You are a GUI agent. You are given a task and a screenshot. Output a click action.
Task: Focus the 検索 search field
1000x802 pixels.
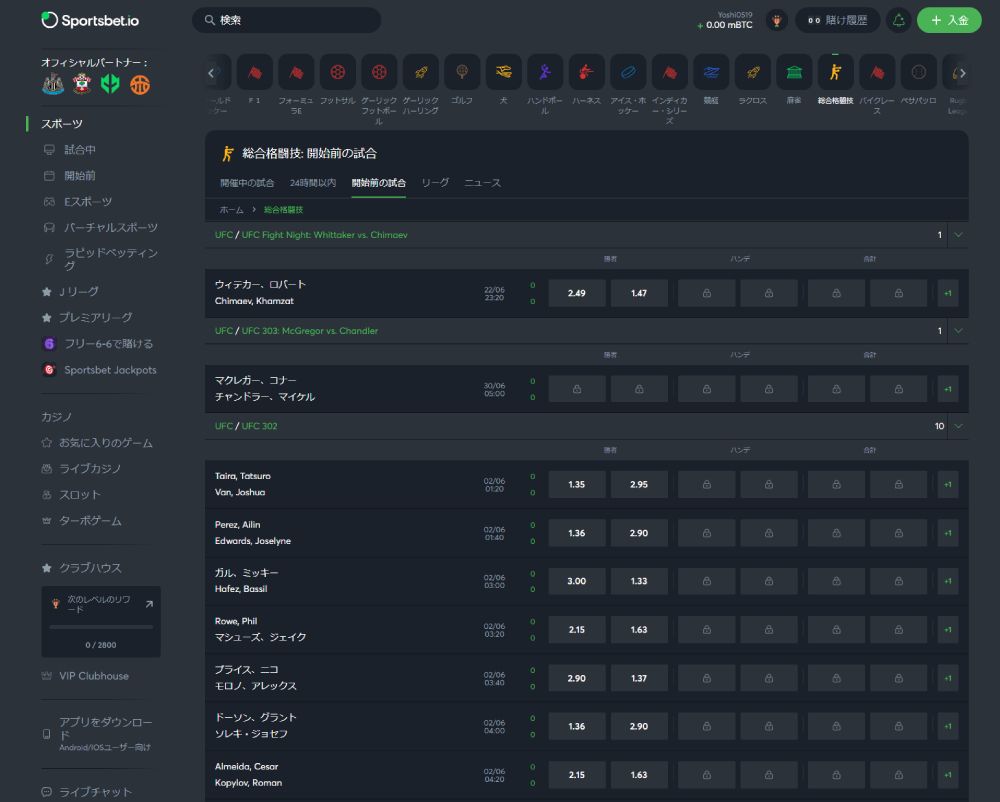pyautogui.click(x=286, y=20)
